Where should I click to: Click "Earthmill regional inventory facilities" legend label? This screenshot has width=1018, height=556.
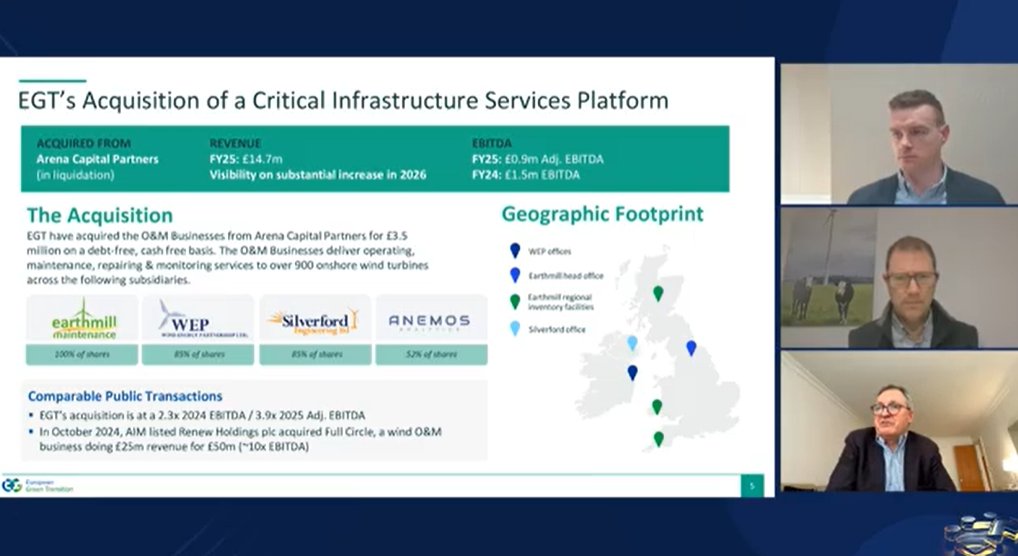pyautogui.click(x=561, y=302)
